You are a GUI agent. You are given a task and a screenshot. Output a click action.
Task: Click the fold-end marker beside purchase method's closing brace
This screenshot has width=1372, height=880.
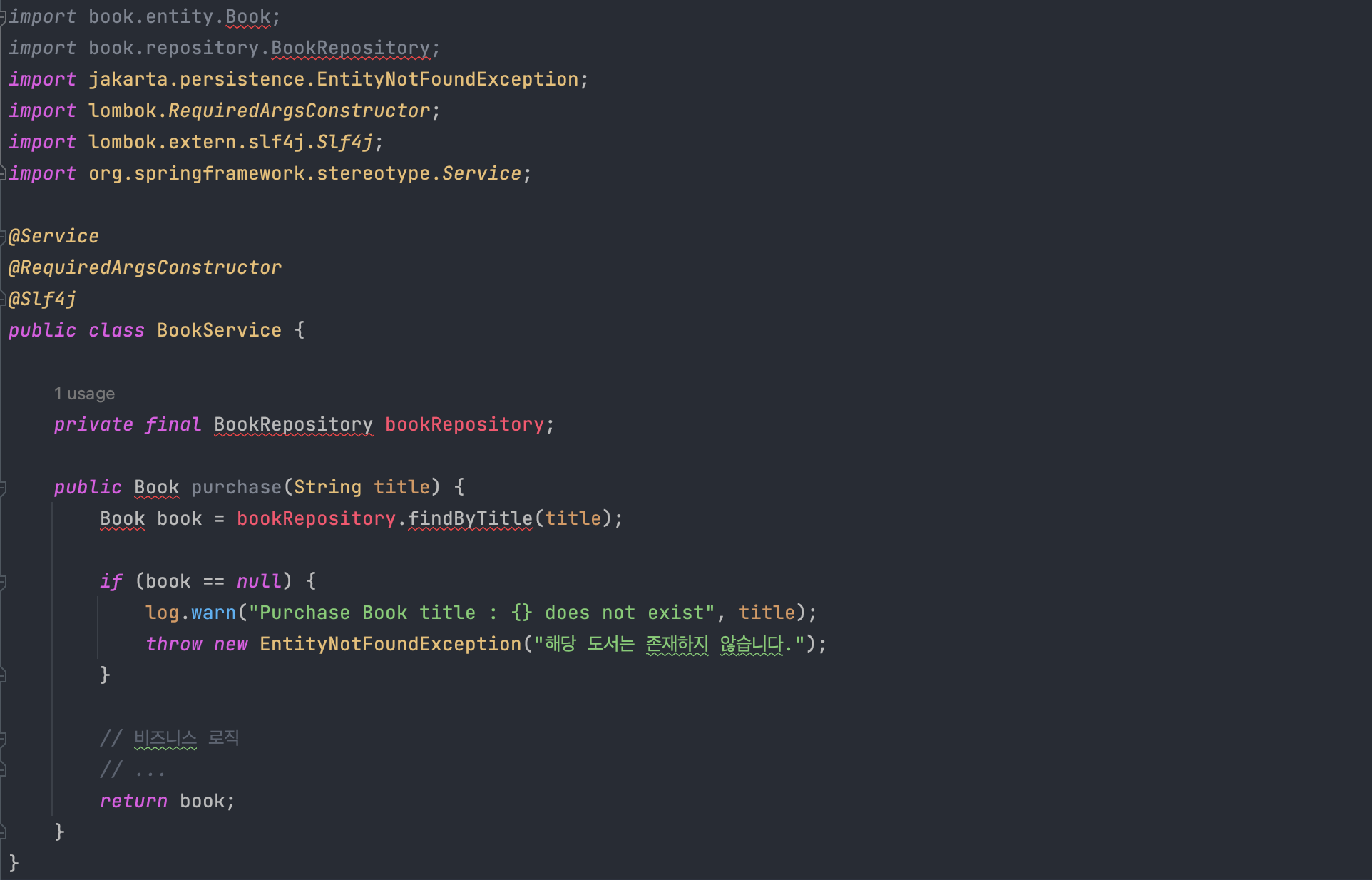[3, 832]
